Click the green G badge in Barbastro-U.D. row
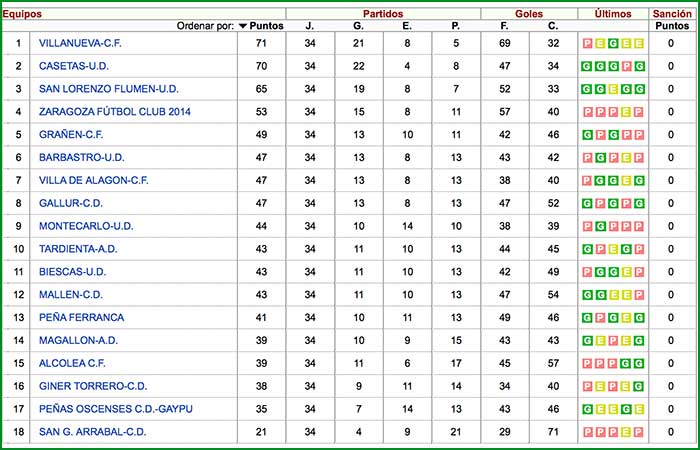Viewport: 700px width, 450px height. point(599,158)
